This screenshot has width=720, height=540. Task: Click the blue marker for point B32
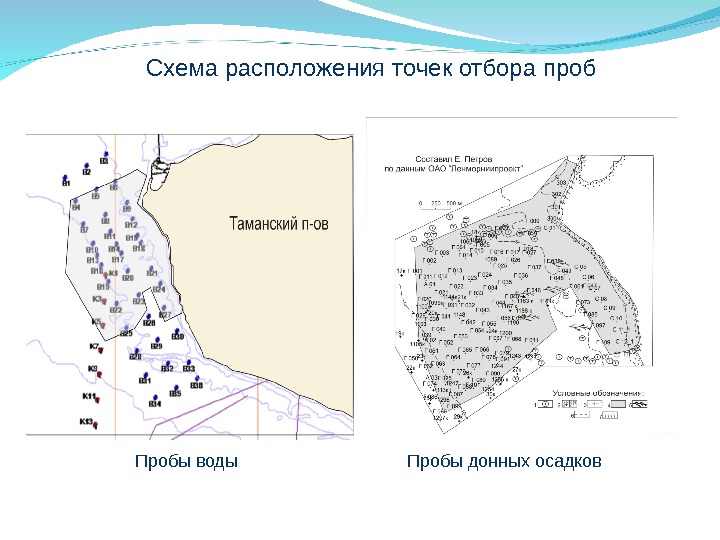(x=168, y=363)
